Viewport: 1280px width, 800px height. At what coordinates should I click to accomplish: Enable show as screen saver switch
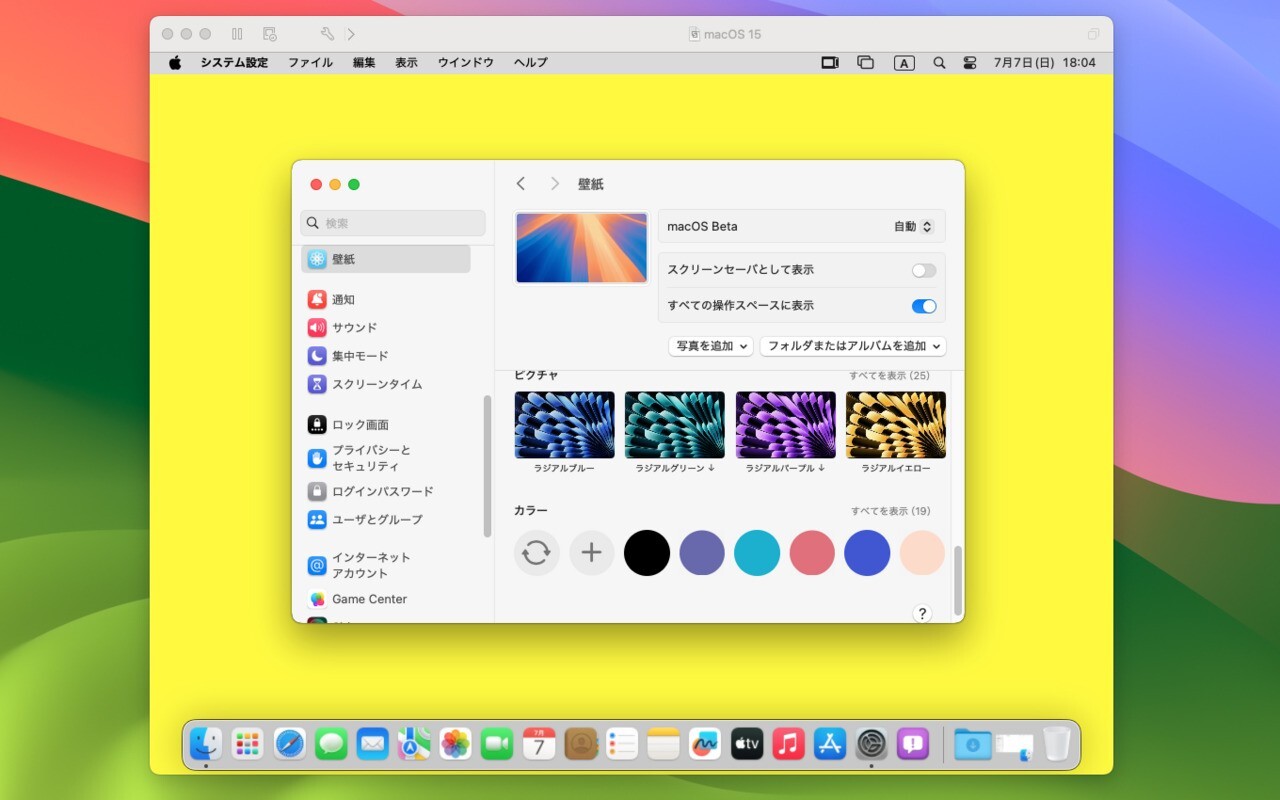924,270
